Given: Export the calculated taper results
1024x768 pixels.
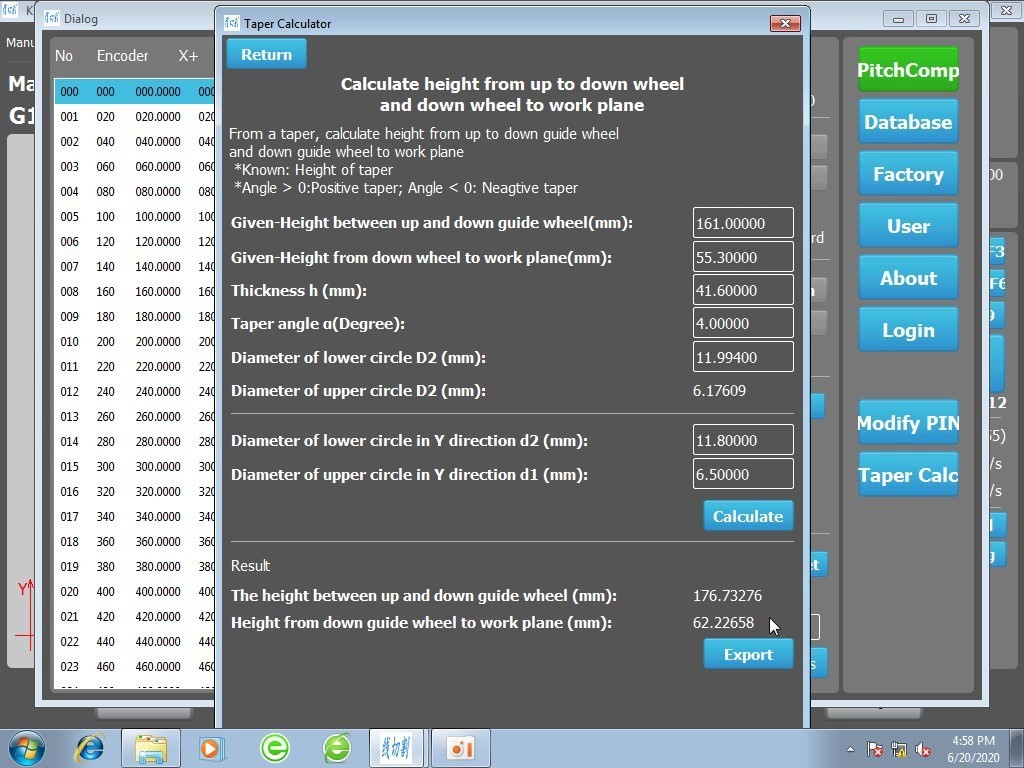Looking at the screenshot, I should (x=748, y=655).
